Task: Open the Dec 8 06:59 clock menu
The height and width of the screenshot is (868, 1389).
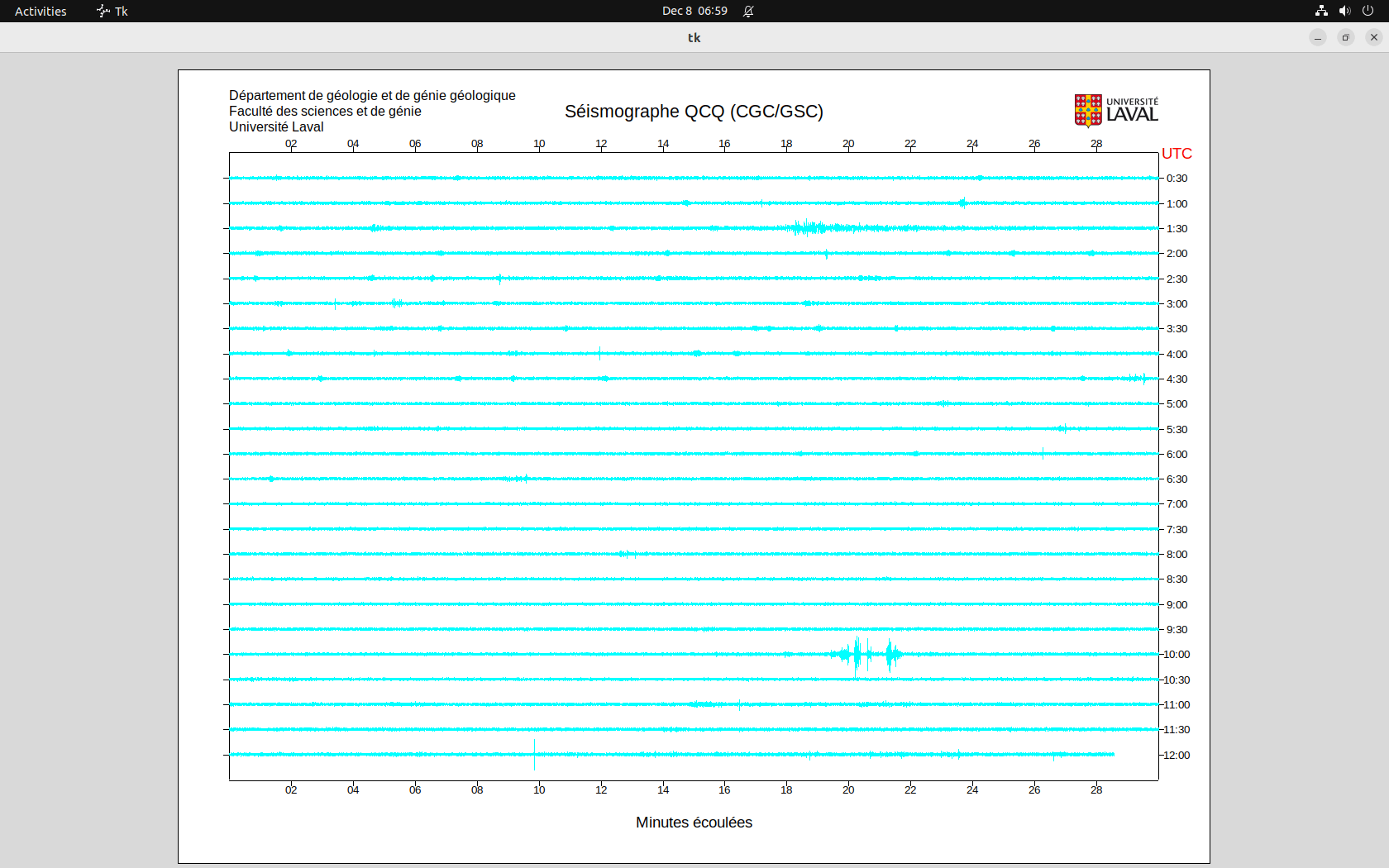Action: pyautogui.click(x=694, y=11)
